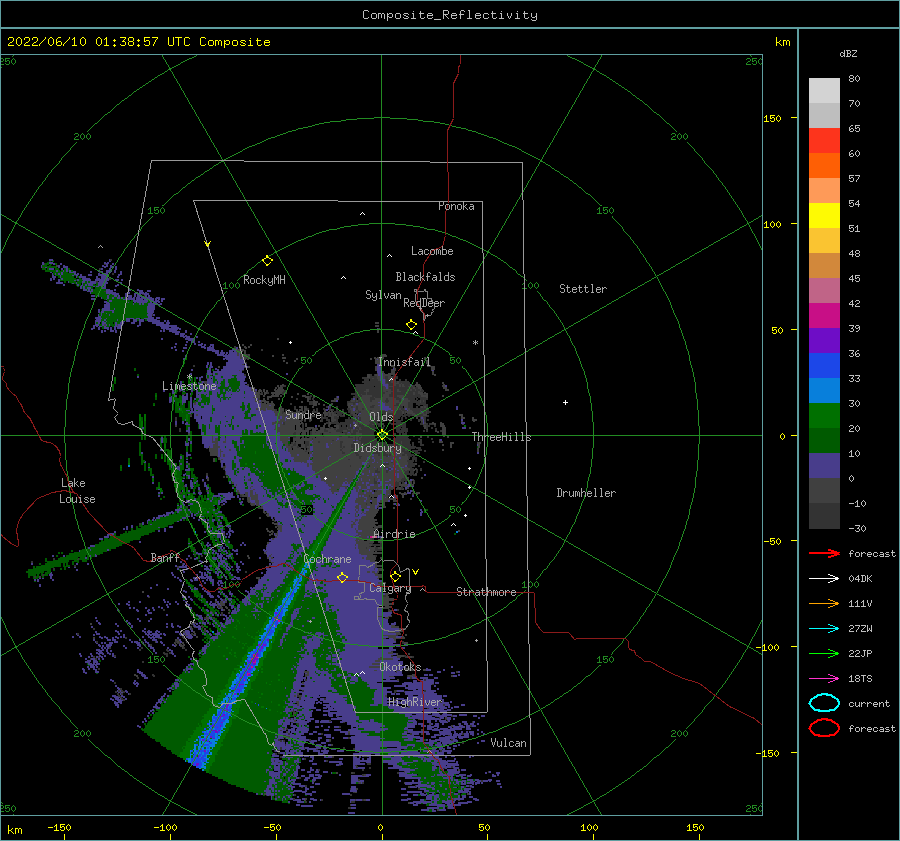Click the HighRiver label
Screen dimensions: 900x841
415,702
